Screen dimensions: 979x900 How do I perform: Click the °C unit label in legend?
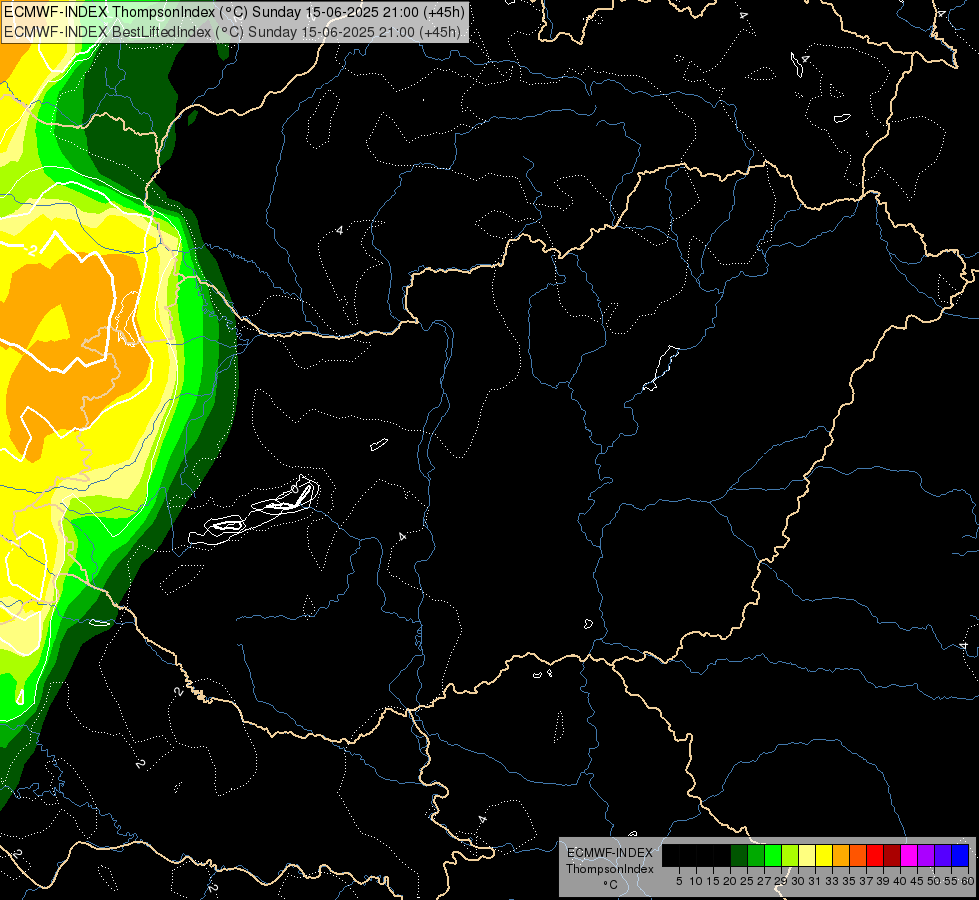[x=610, y=884]
